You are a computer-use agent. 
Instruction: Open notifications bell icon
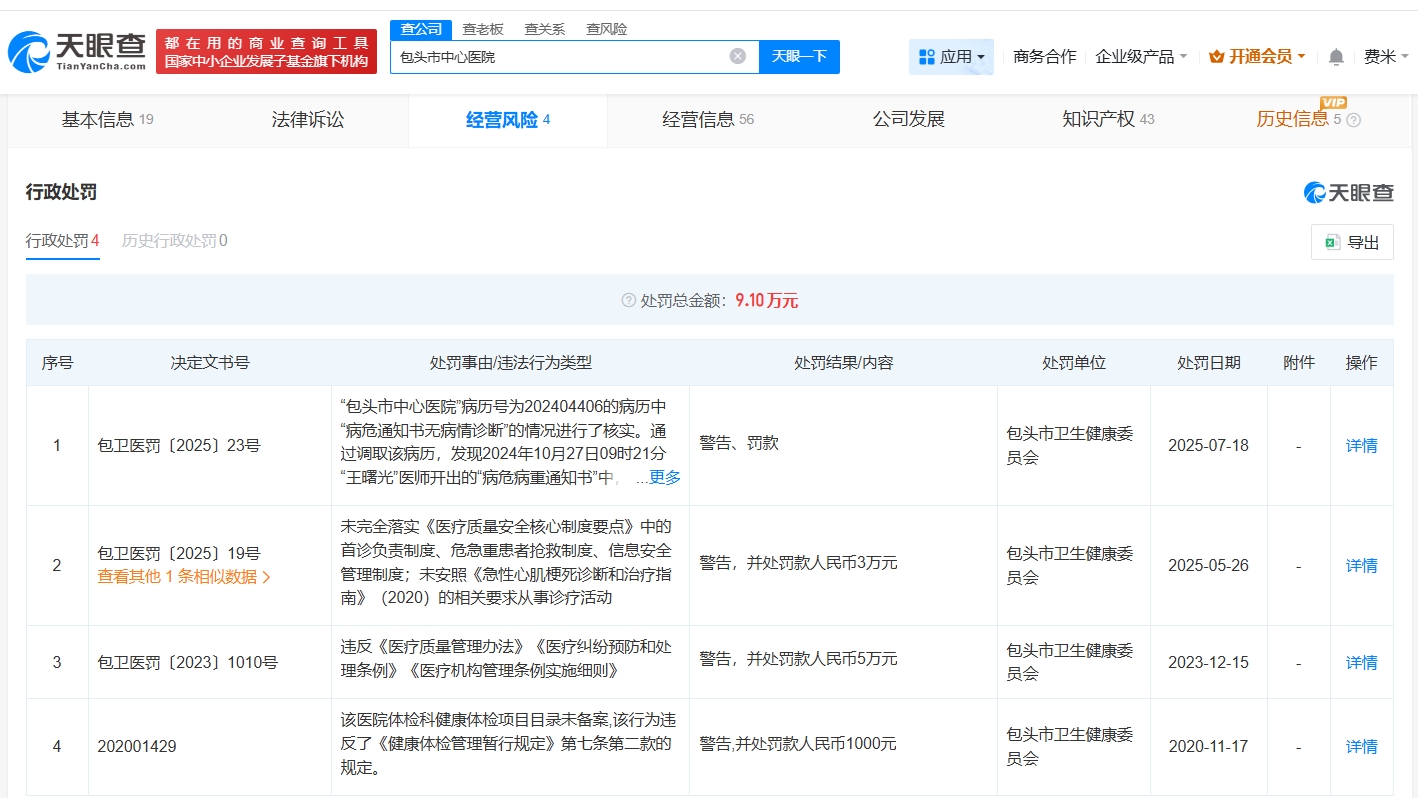click(1336, 57)
